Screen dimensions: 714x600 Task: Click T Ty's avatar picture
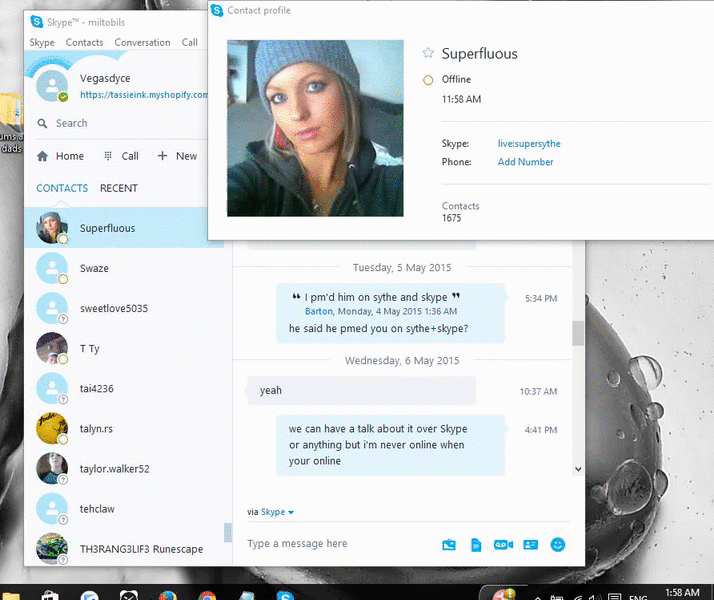51,348
